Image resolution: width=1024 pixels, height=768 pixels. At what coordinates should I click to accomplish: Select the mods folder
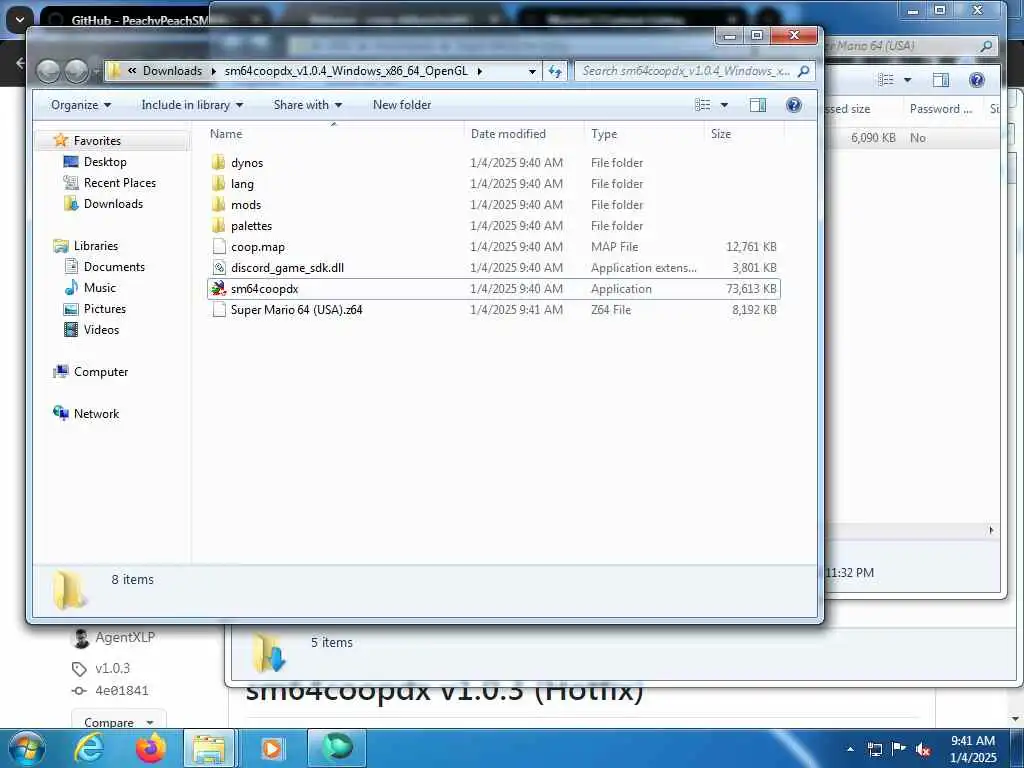pos(246,204)
